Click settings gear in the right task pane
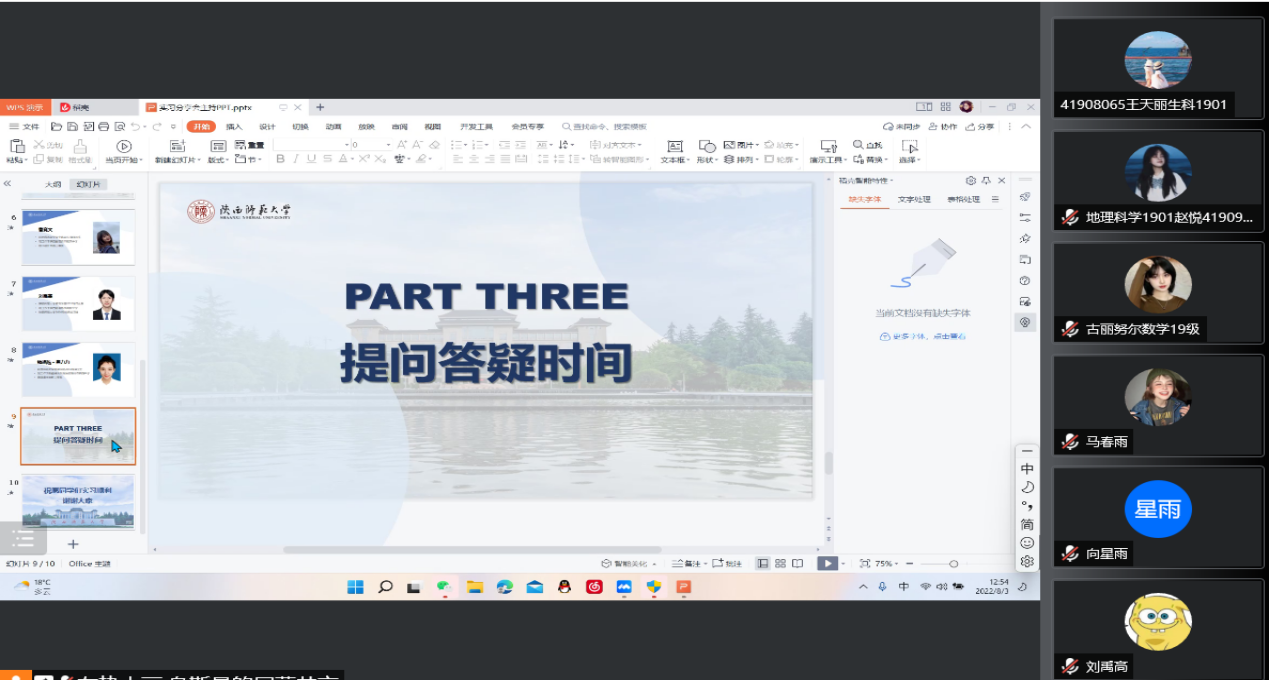The height and width of the screenshot is (680, 1269). (x=970, y=181)
